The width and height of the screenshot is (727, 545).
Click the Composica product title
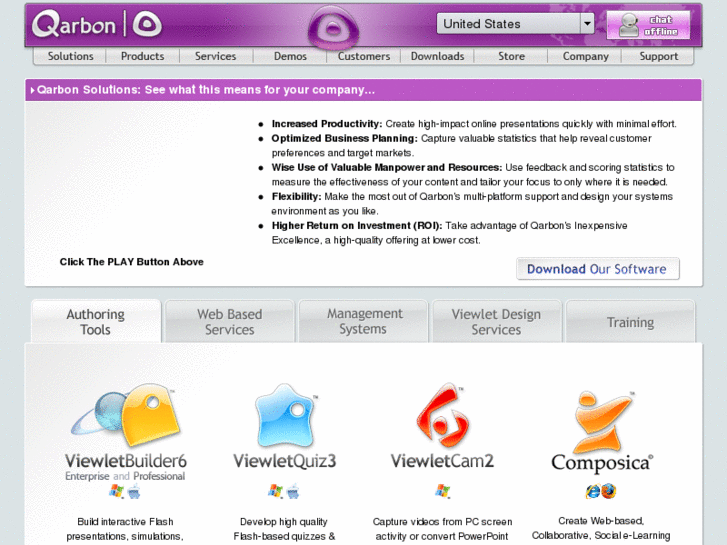coord(602,463)
